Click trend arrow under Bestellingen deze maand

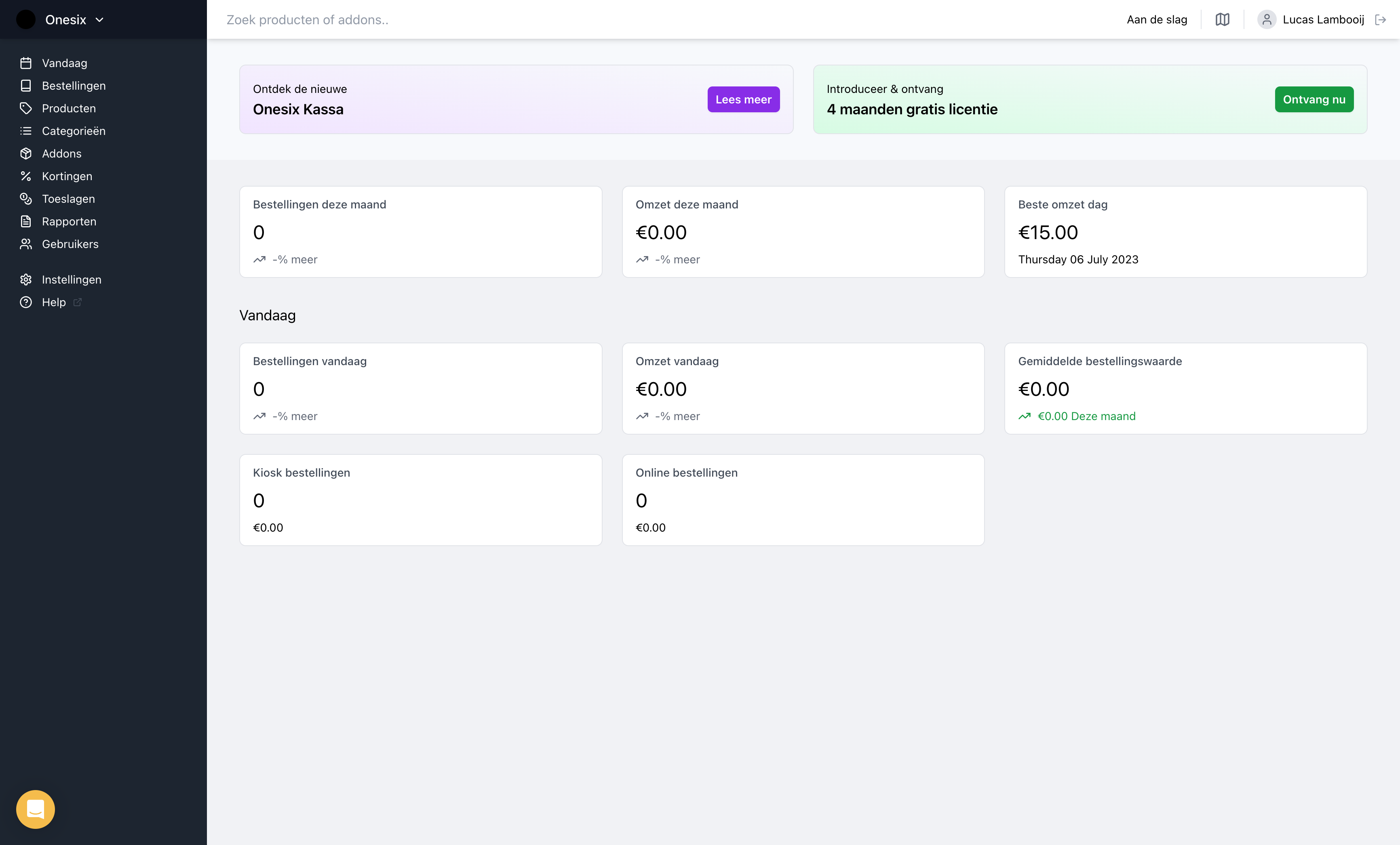pyautogui.click(x=259, y=260)
